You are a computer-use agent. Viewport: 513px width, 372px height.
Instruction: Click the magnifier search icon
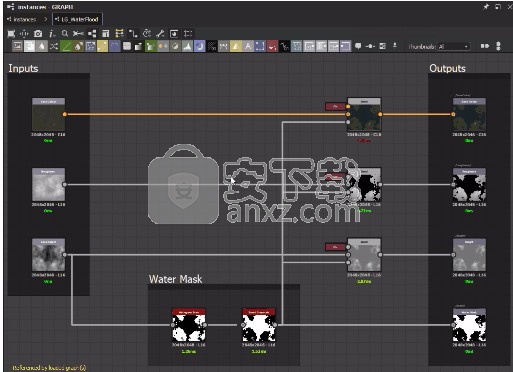(x=65, y=34)
